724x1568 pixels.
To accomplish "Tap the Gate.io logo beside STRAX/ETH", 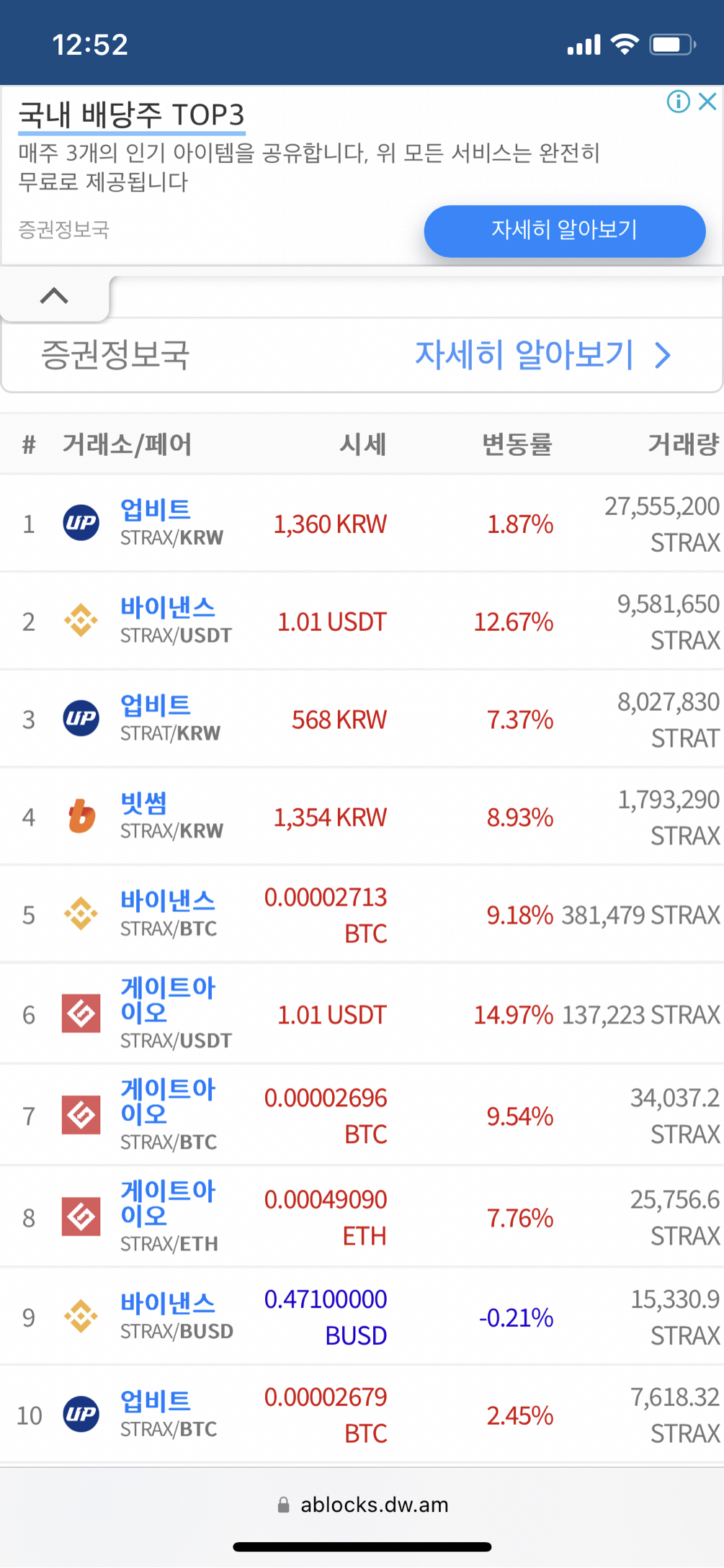I will [x=81, y=1217].
